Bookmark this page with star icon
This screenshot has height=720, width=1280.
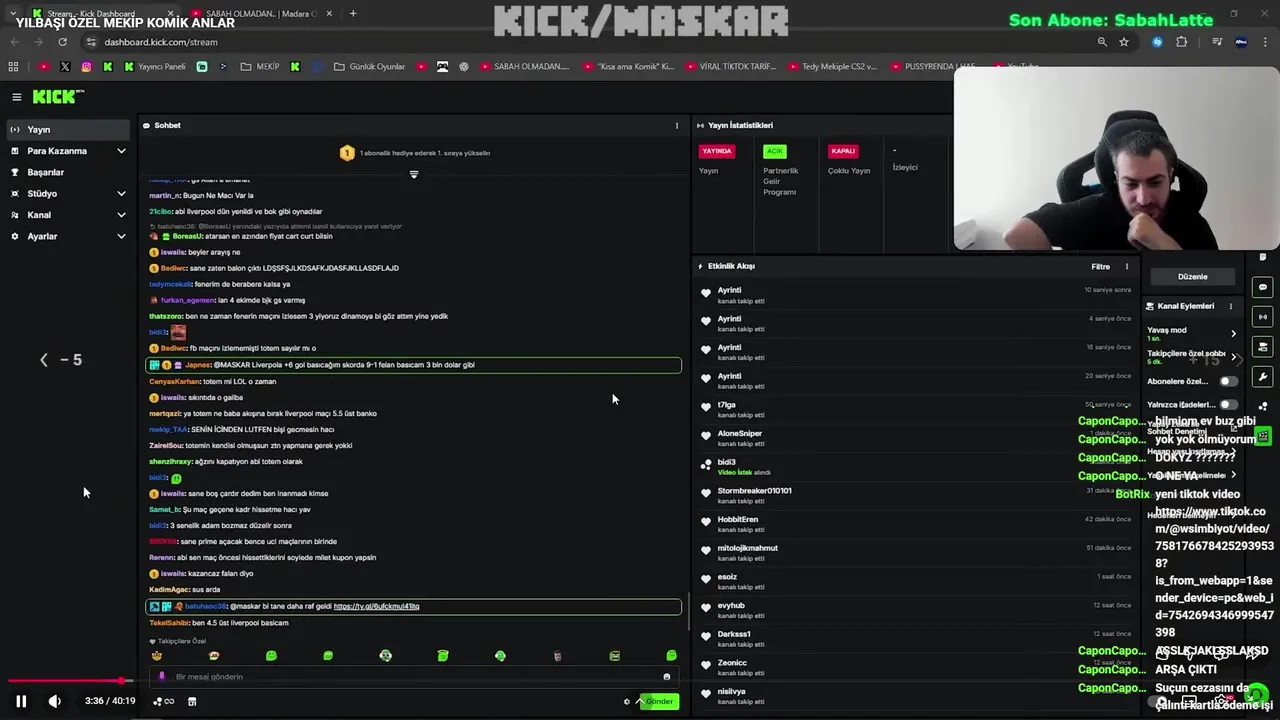[x=1124, y=42]
